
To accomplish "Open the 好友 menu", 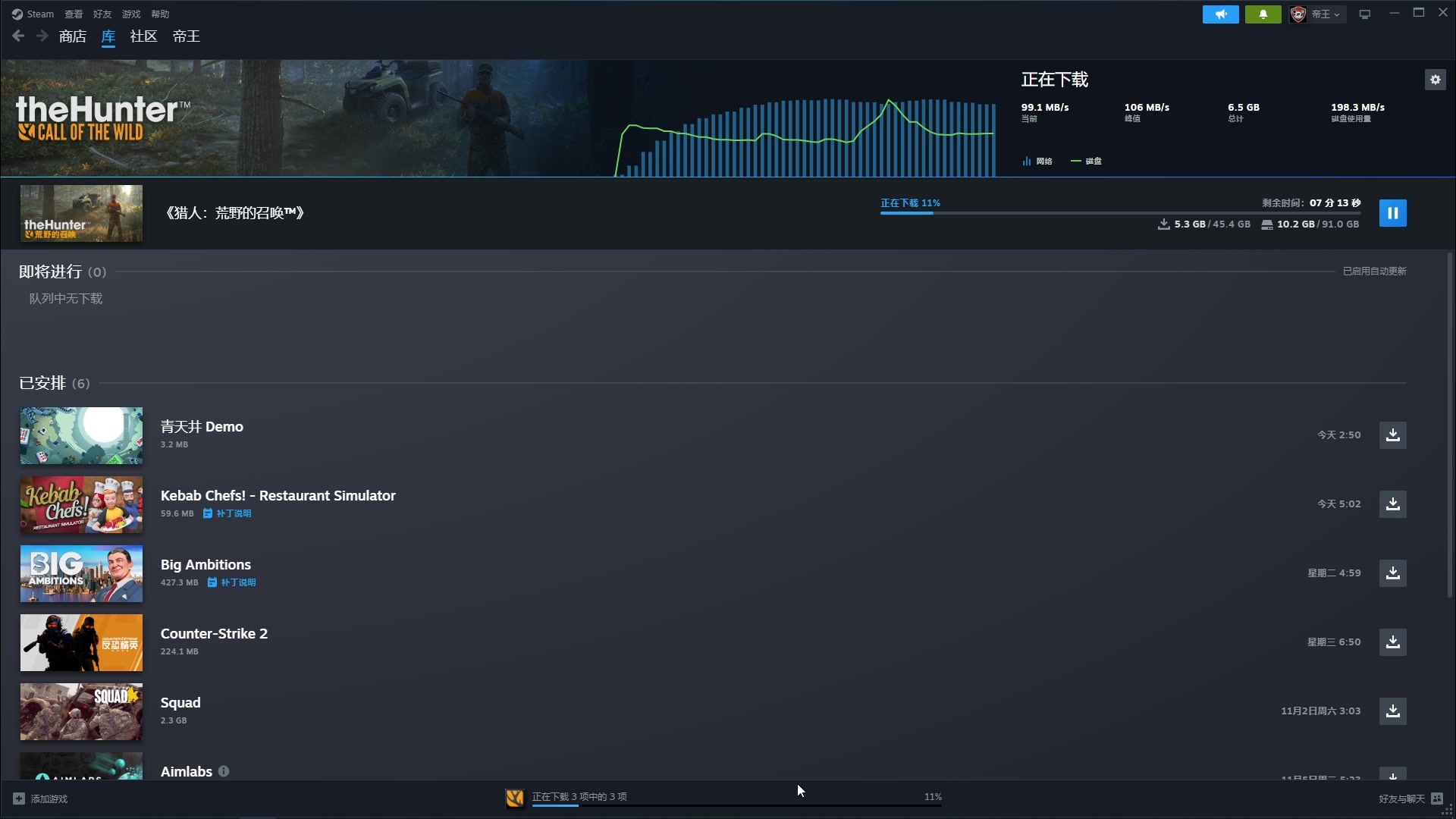I will click(102, 14).
